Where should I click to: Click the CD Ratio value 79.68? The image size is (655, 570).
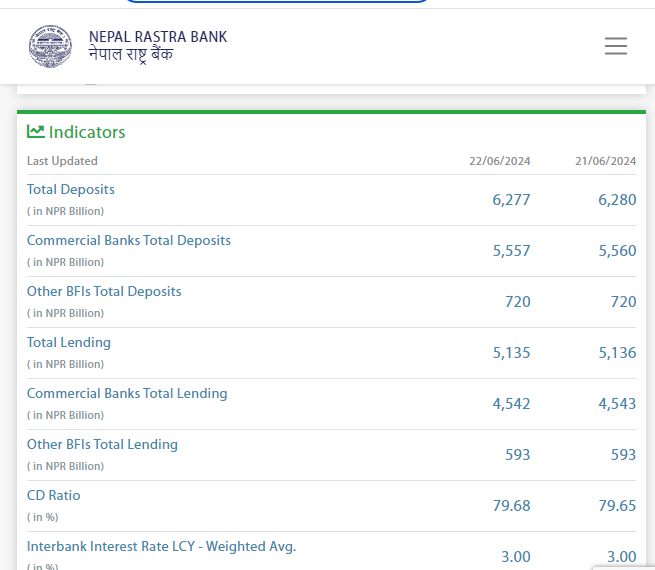[511, 505]
